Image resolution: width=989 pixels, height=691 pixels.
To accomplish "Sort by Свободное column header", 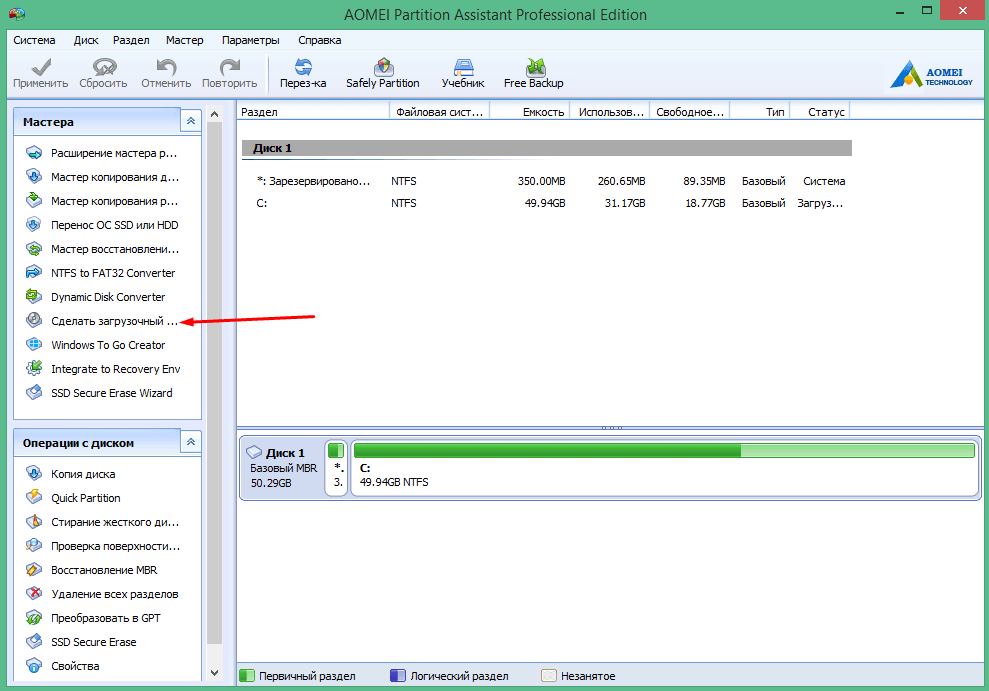I will click(689, 112).
